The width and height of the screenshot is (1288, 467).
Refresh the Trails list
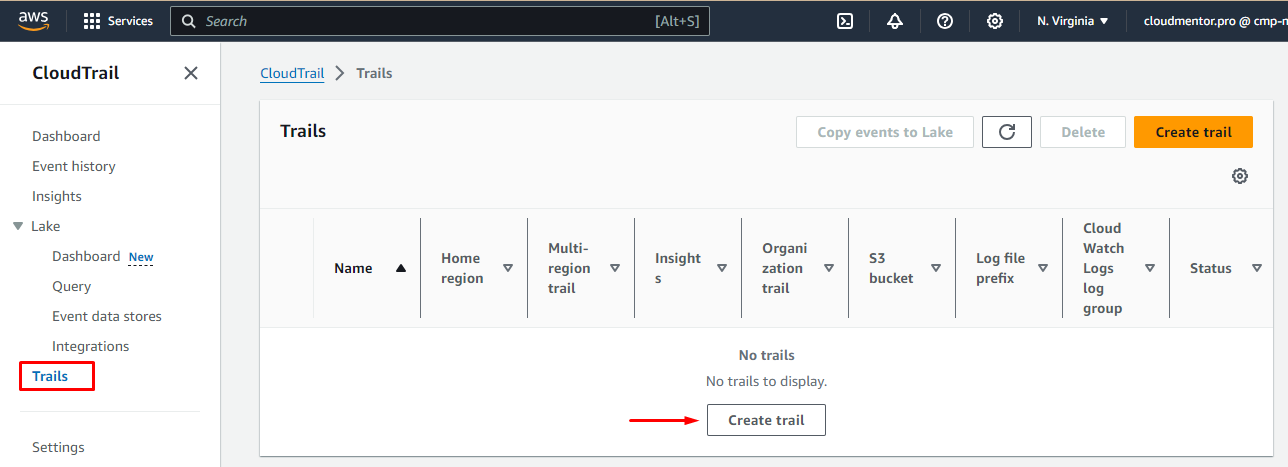tap(1007, 132)
